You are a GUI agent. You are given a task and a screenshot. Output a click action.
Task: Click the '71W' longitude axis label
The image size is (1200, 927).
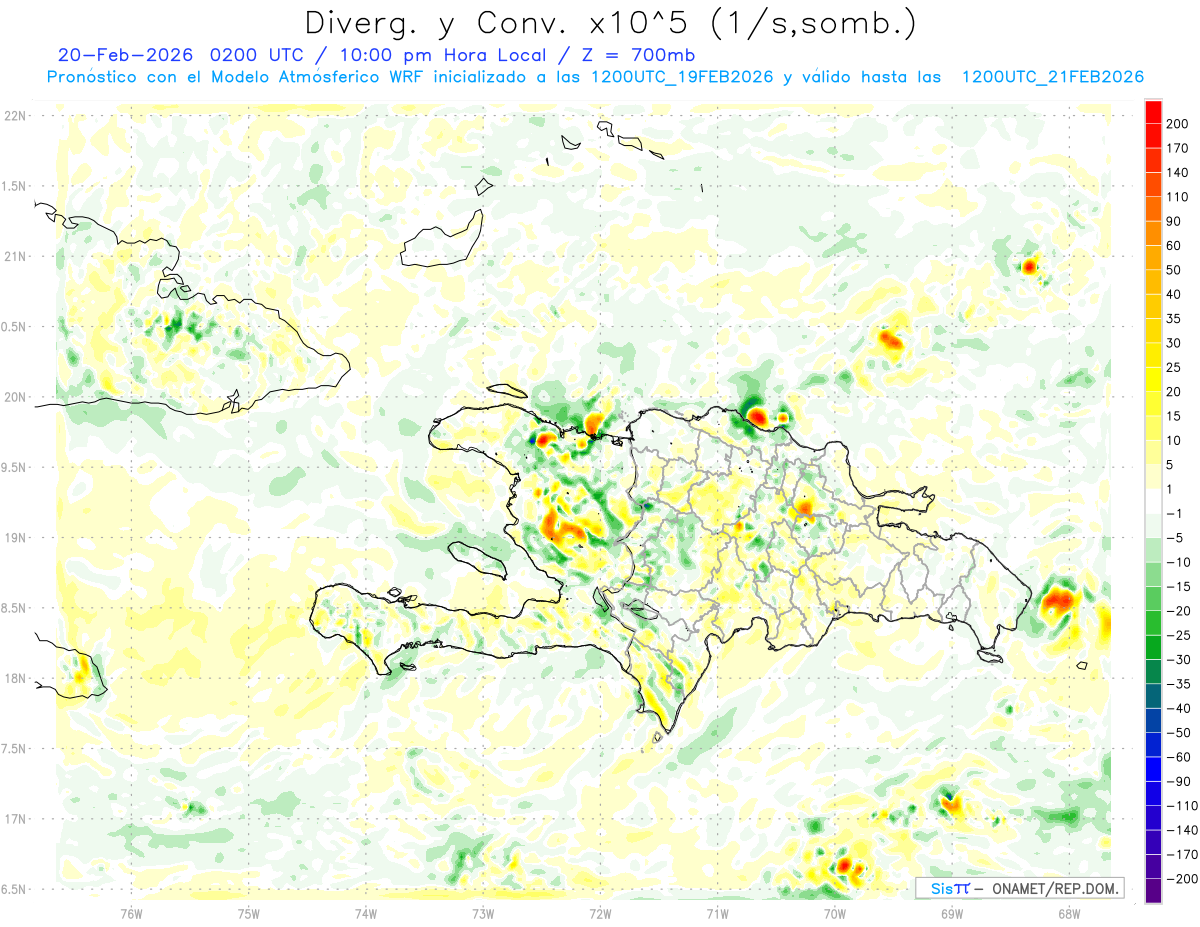(717, 913)
